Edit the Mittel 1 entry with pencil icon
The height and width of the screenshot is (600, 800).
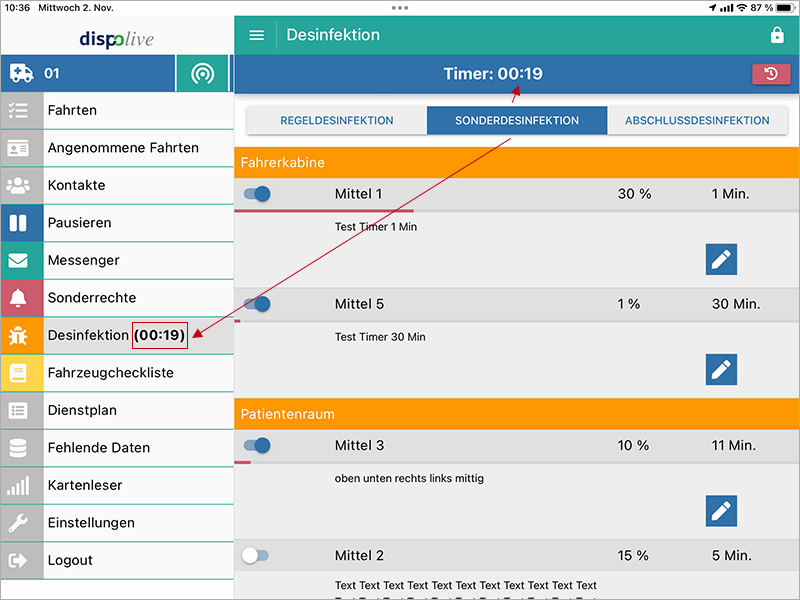click(721, 260)
